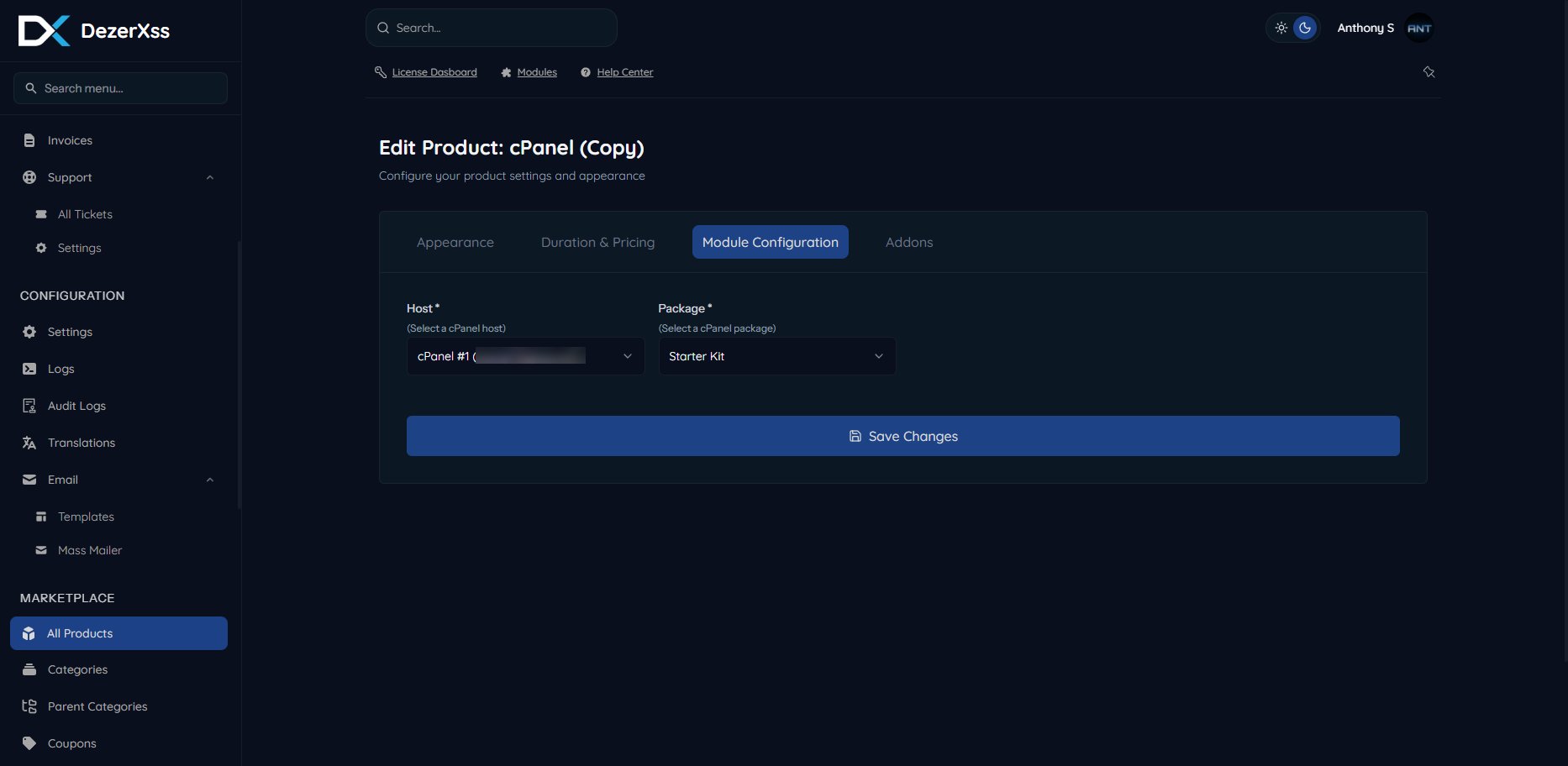Click the Categories stack icon

pos(29,669)
